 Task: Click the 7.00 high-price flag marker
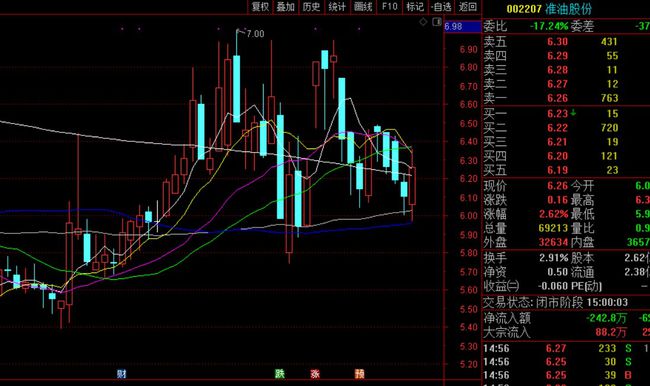(251, 33)
